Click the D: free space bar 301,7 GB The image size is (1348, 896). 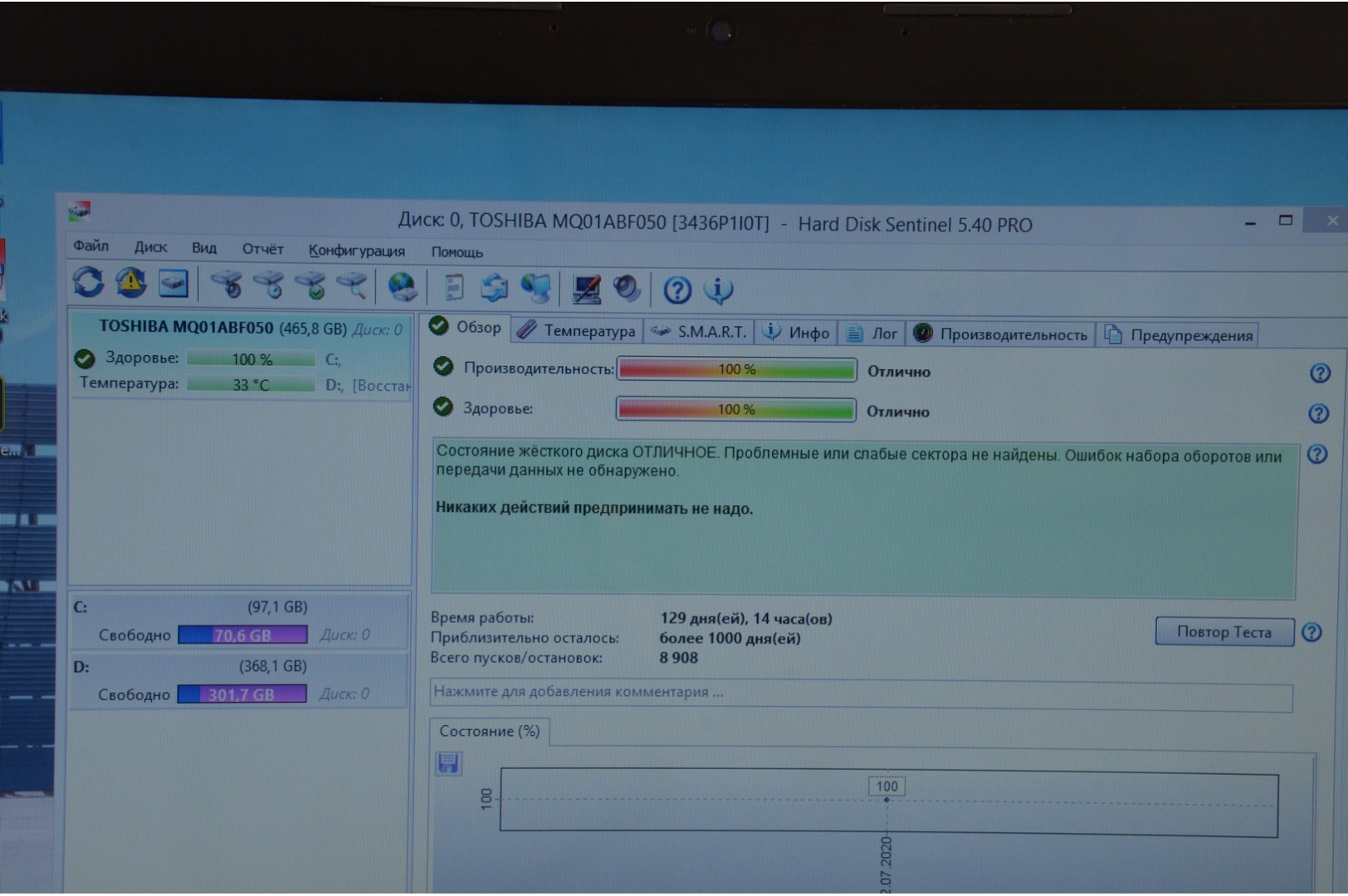242,694
